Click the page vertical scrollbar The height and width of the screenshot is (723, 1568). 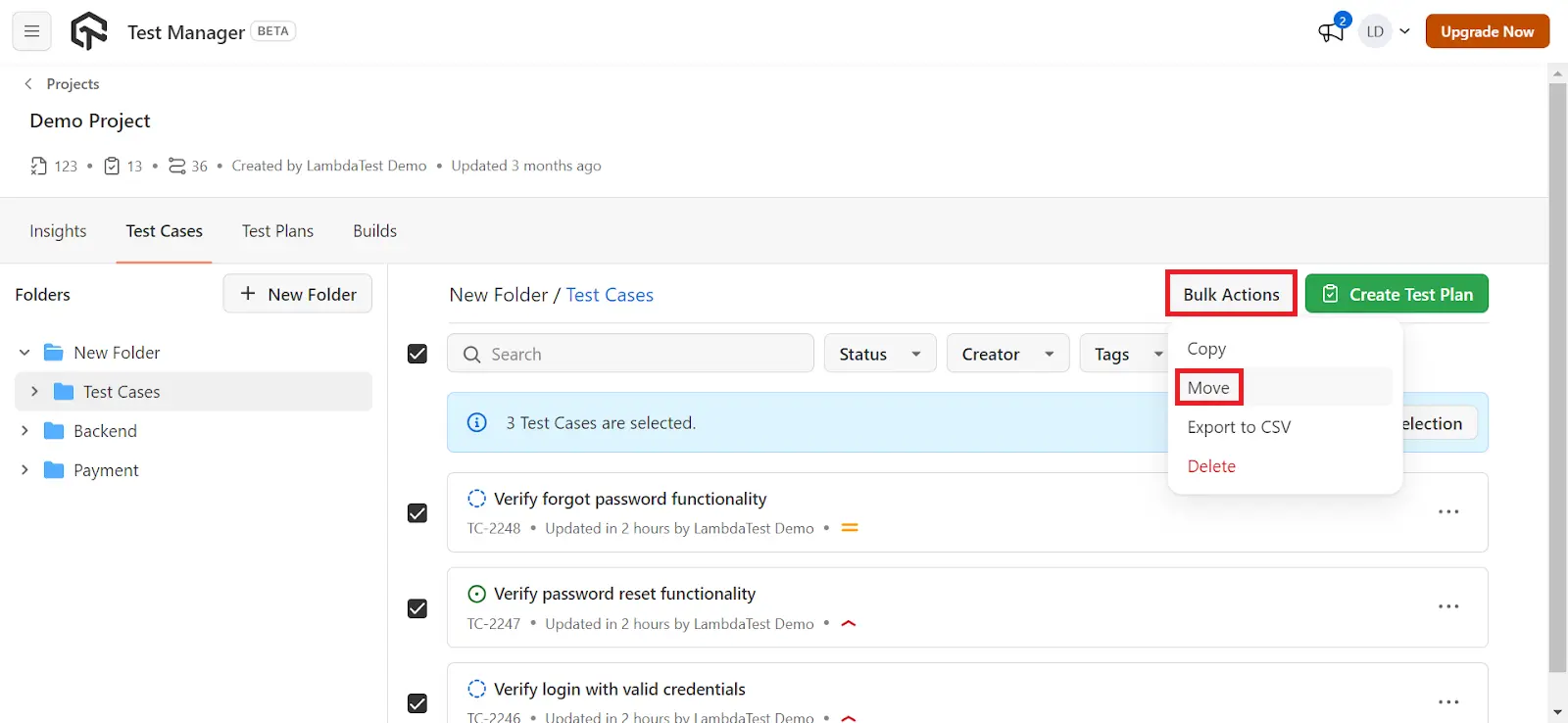1557,377
